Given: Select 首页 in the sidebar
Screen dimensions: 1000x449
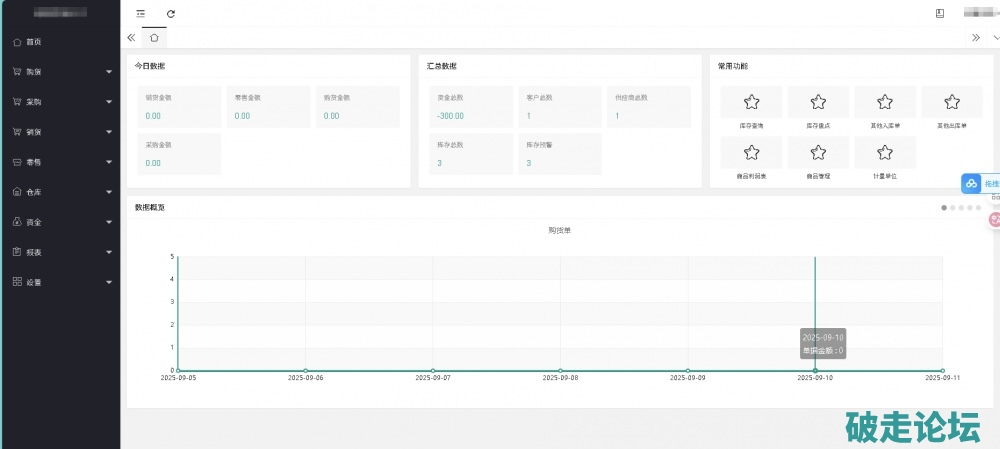Looking at the screenshot, I should pos(34,42).
